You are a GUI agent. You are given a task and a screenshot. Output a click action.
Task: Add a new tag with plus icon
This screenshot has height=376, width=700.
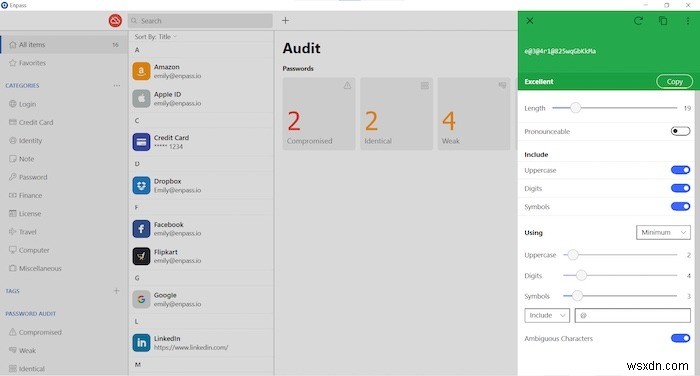click(116, 291)
